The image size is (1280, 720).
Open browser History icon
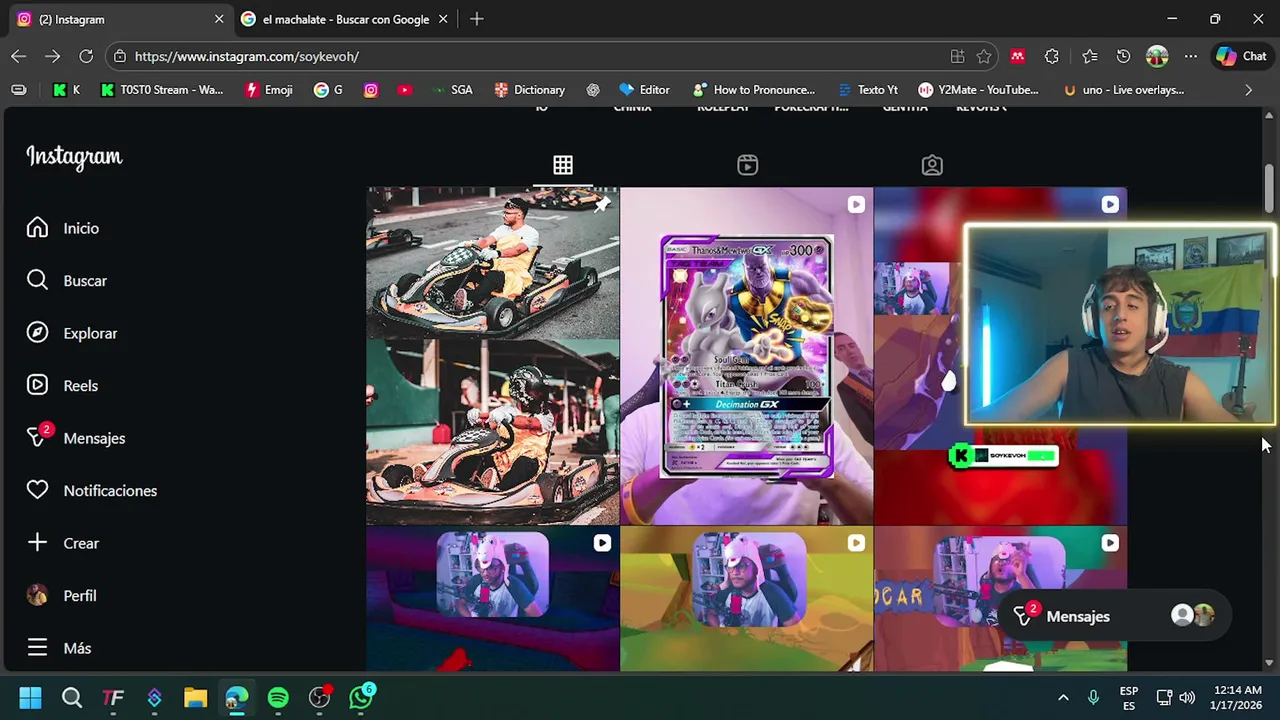click(x=1123, y=56)
